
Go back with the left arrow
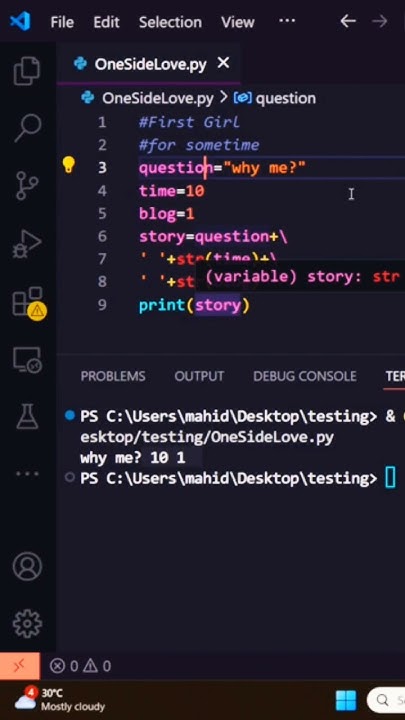point(348,21)
